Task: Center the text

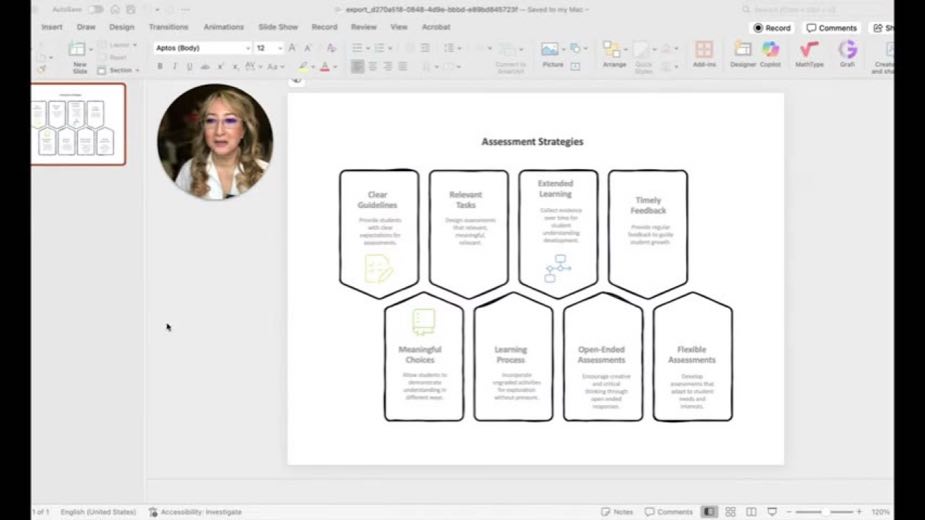Action: pos(373,67)
